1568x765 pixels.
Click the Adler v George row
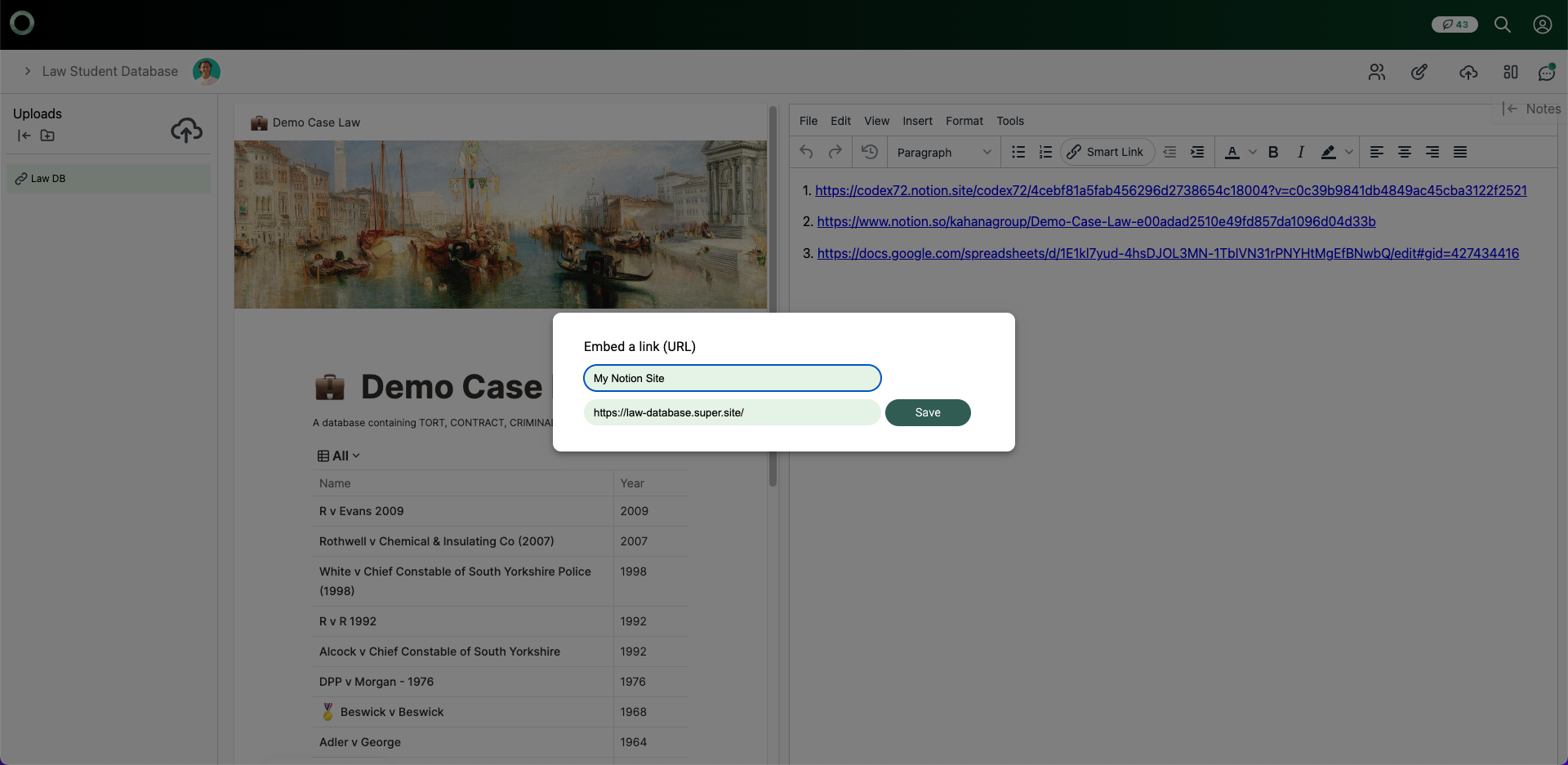tap(501, 742)
